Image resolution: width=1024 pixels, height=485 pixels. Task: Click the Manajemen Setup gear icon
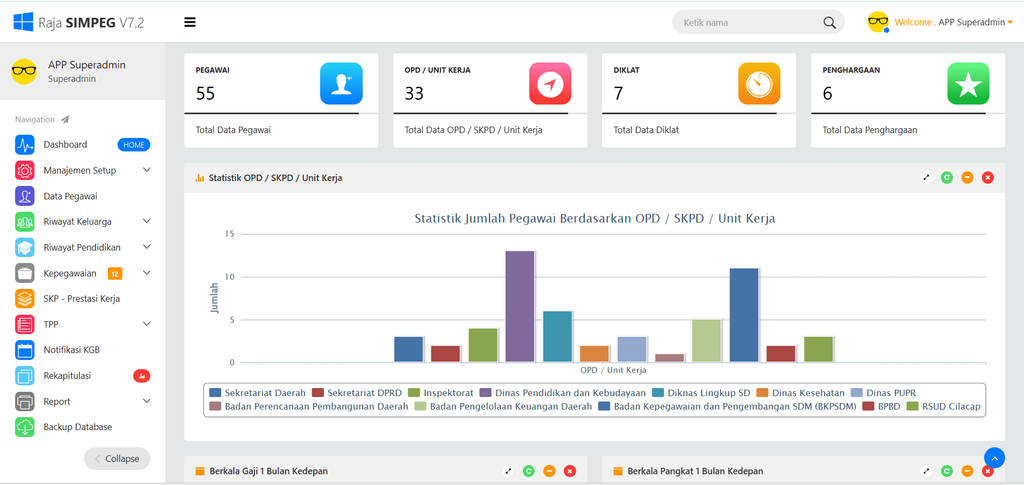click(25, 170)
